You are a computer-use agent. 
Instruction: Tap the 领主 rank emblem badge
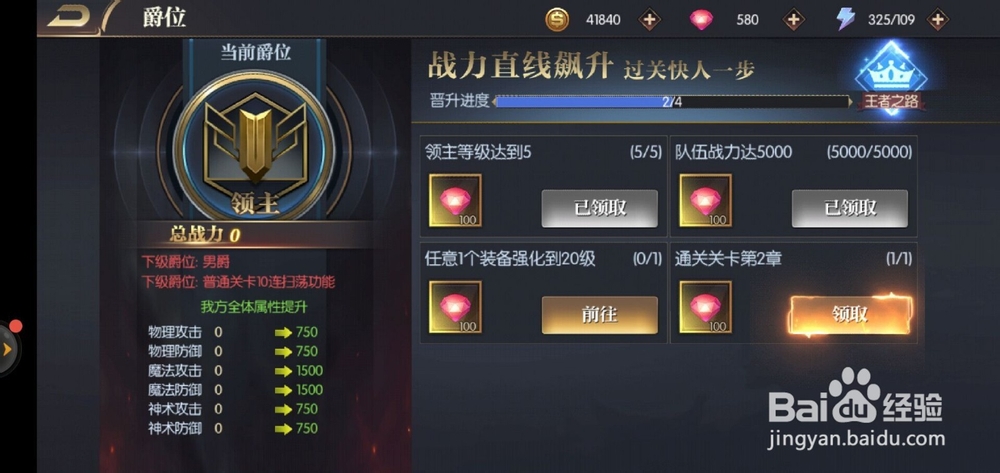[254, 148]
